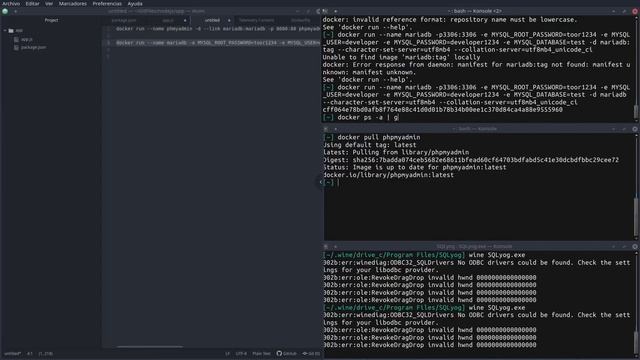The width and height of the screenshot is (640, 360).
Task: Switch to the package.json editor tab
Action: tap(124, 20)
